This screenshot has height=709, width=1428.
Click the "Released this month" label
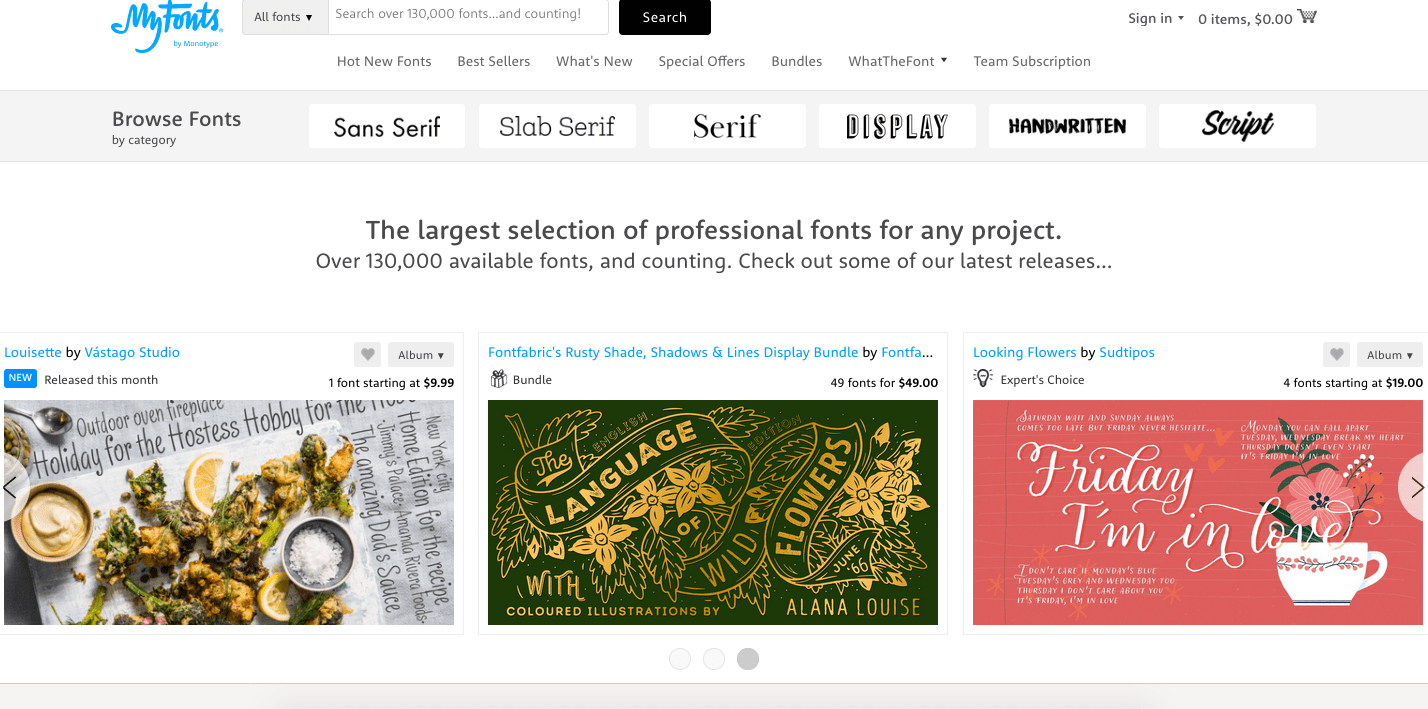pyautogui.click(x=101, y=380)
